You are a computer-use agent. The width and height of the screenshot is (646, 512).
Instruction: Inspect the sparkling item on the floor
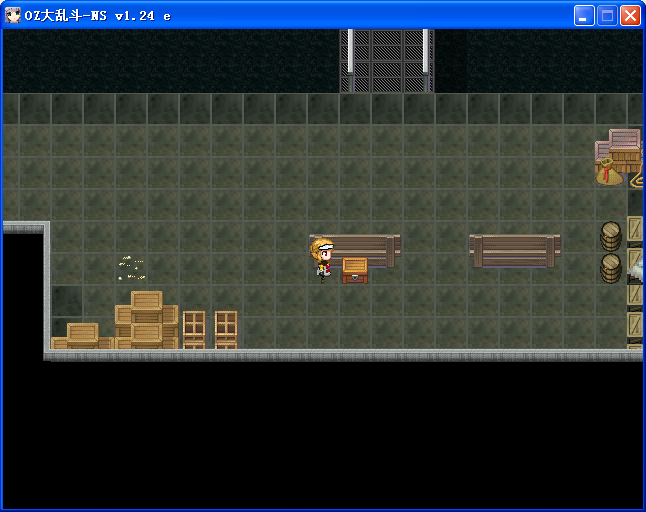point(132,268)
